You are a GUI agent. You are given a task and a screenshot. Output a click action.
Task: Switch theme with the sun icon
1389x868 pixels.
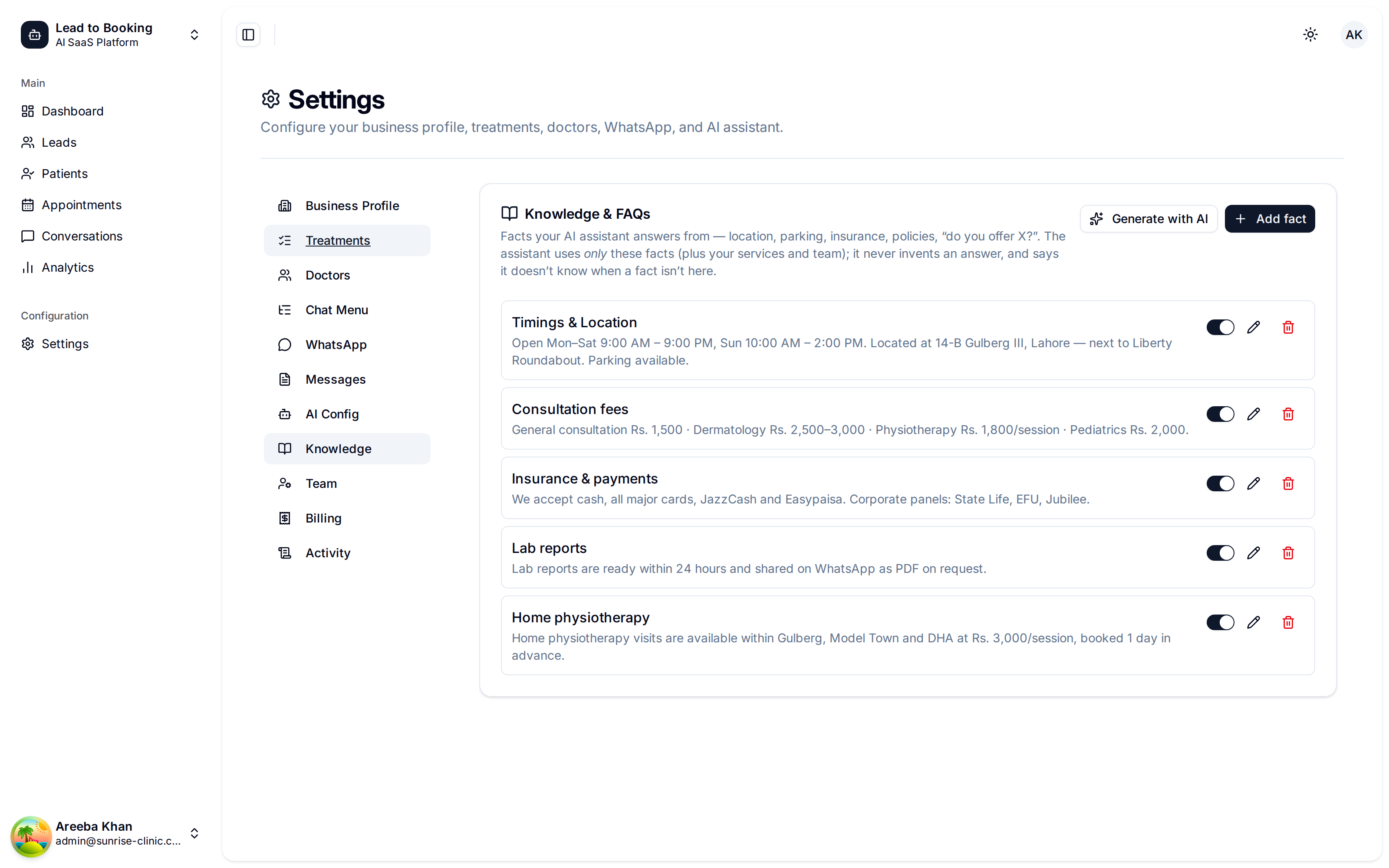(x=1310, y=34)
